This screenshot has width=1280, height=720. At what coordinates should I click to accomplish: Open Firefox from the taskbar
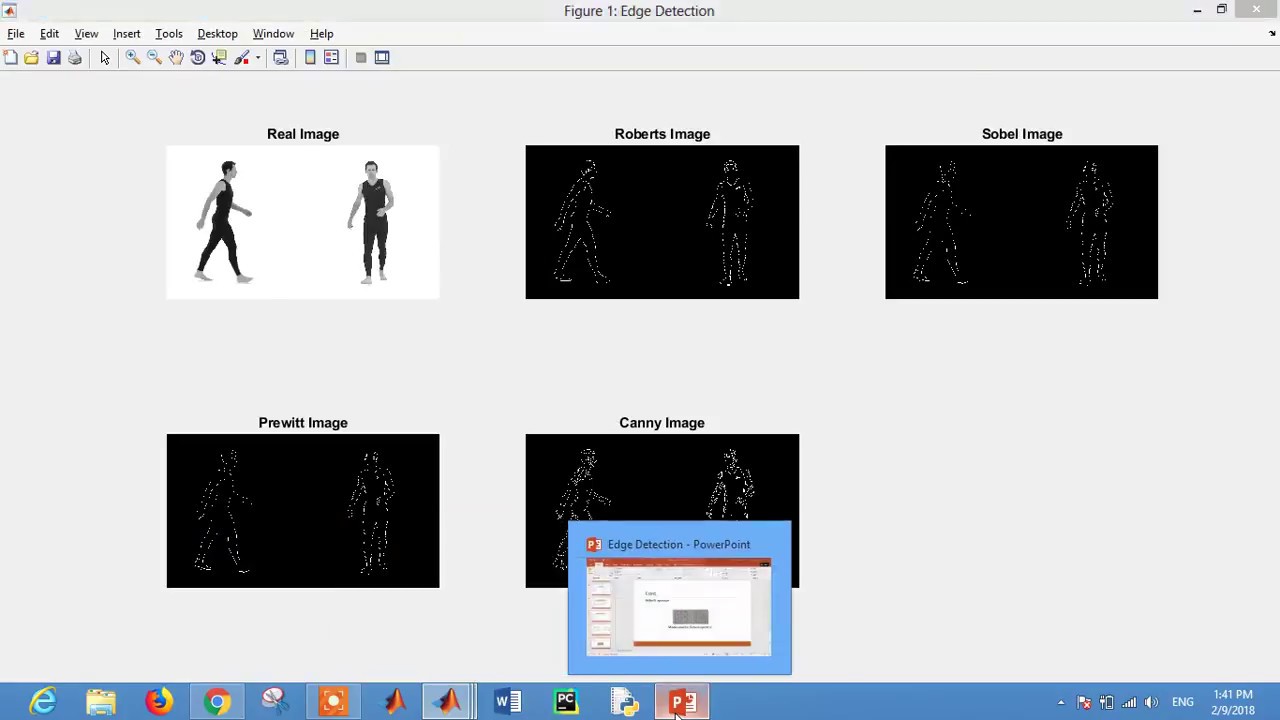(x=159, y=702)
